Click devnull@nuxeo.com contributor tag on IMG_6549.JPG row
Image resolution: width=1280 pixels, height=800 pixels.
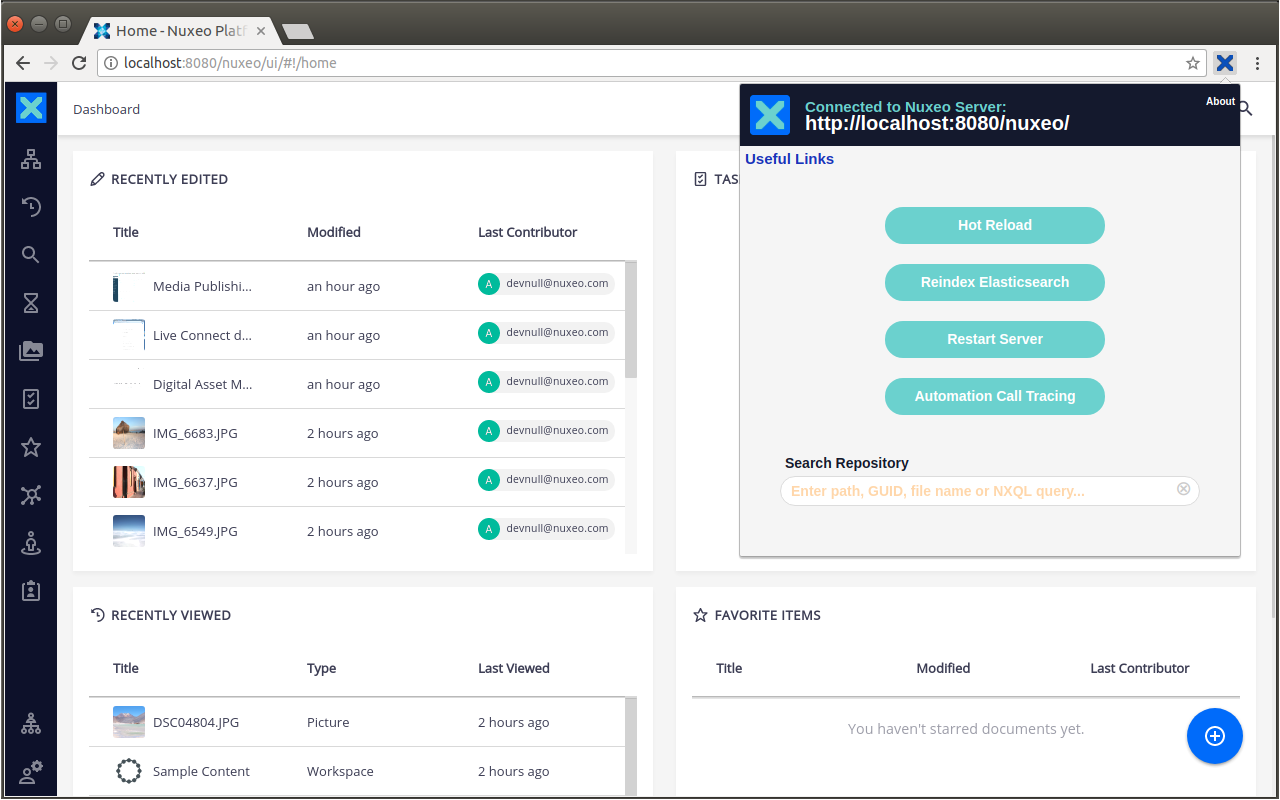[546, 529]
